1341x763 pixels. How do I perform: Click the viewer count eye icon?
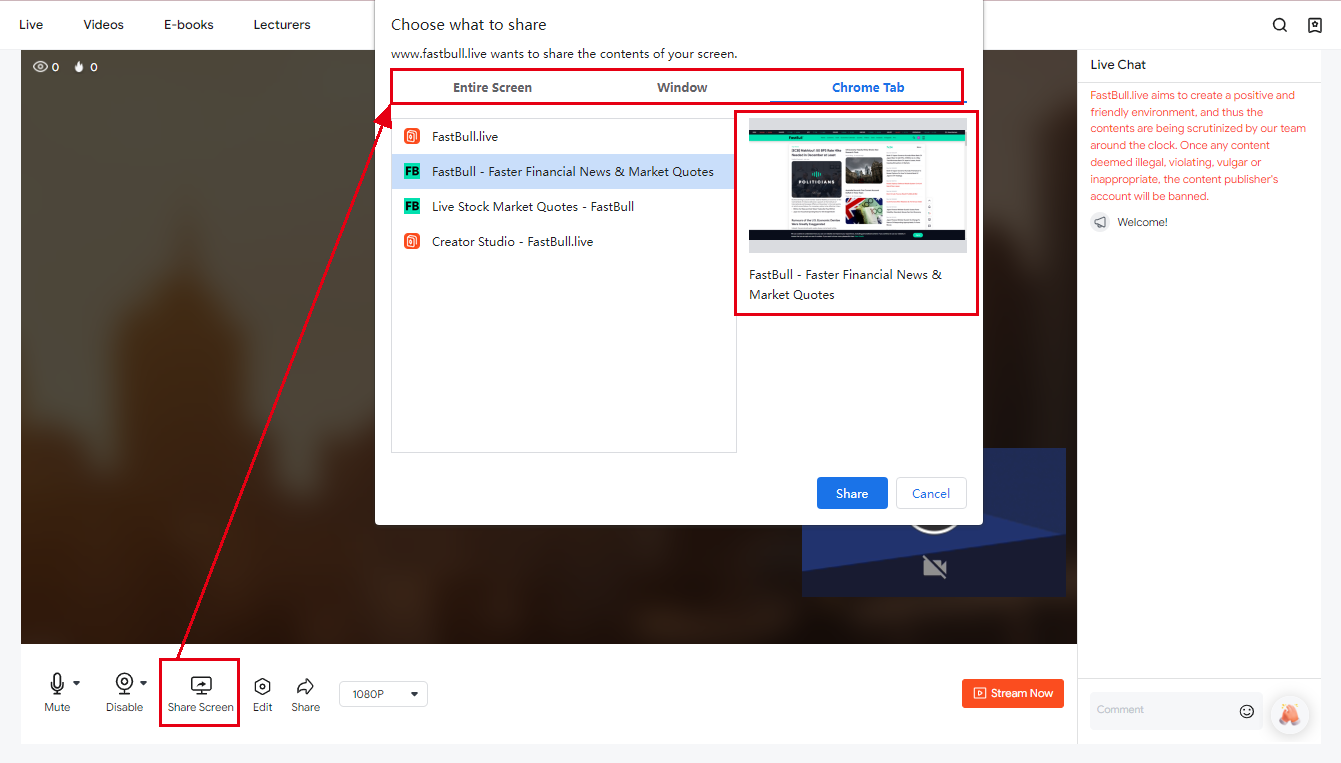[41, 67]
